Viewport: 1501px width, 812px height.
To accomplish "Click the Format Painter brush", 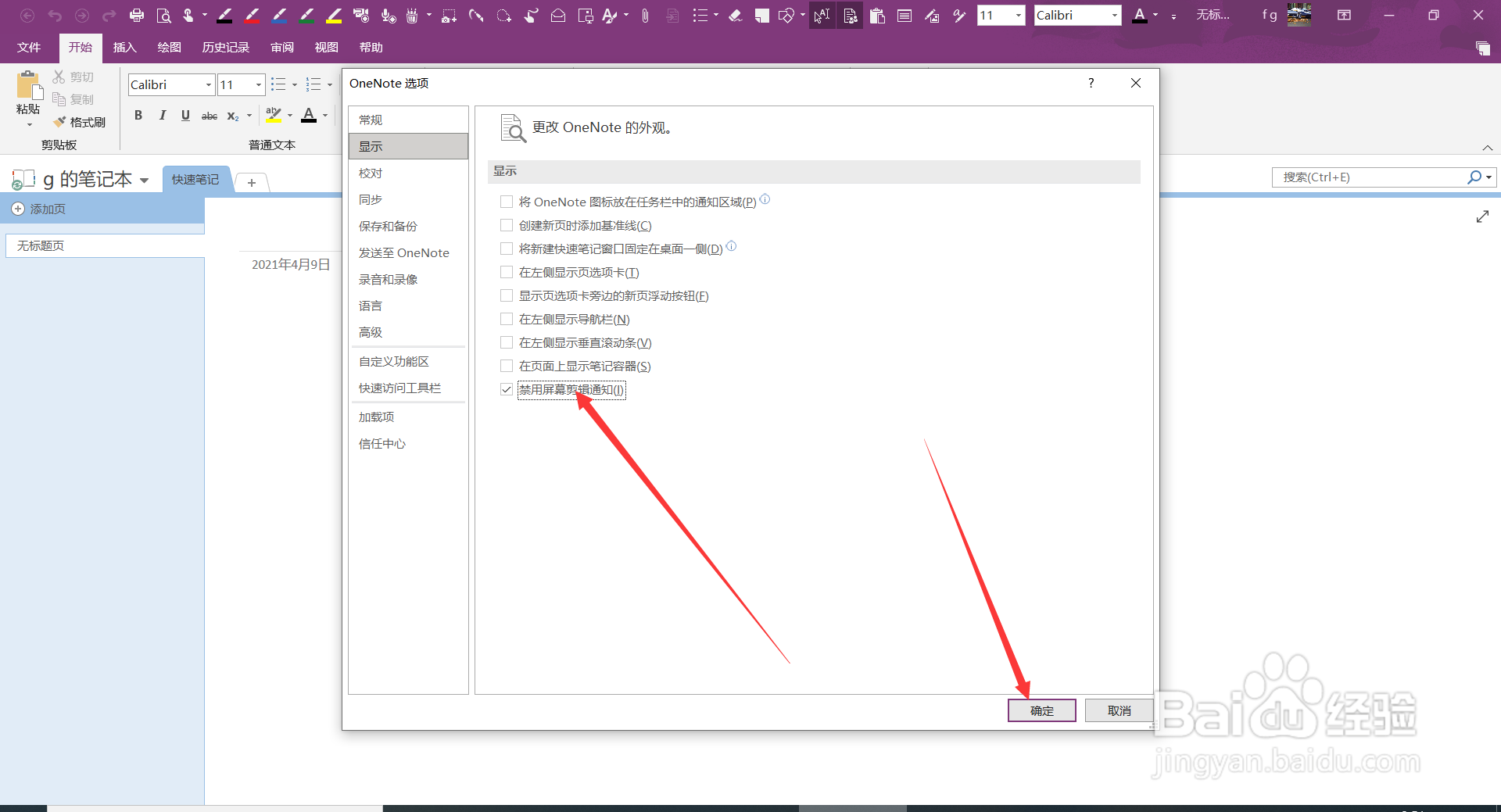I will point(79,122).
